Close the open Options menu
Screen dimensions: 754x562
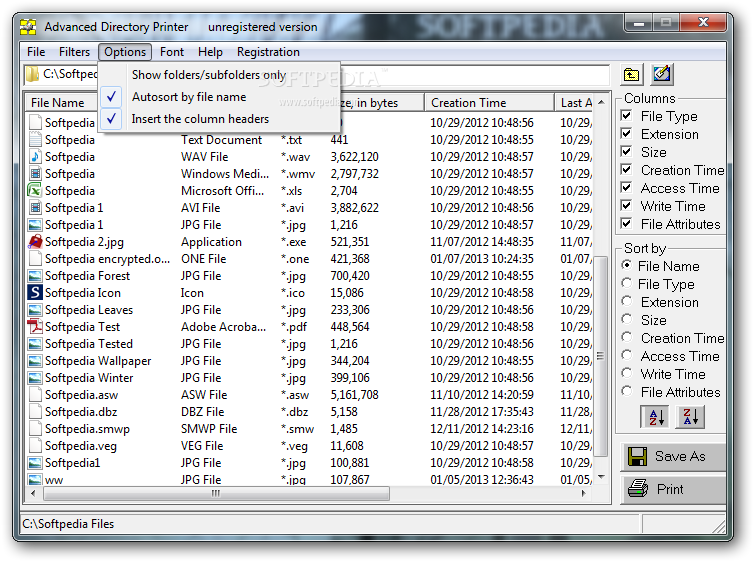pos(125,52)
